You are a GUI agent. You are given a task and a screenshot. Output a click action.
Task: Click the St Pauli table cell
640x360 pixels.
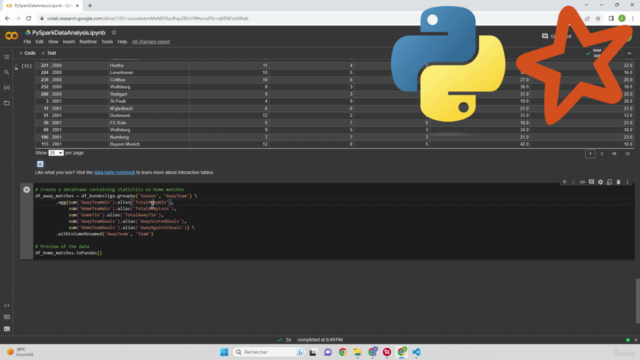pos(149,101)
